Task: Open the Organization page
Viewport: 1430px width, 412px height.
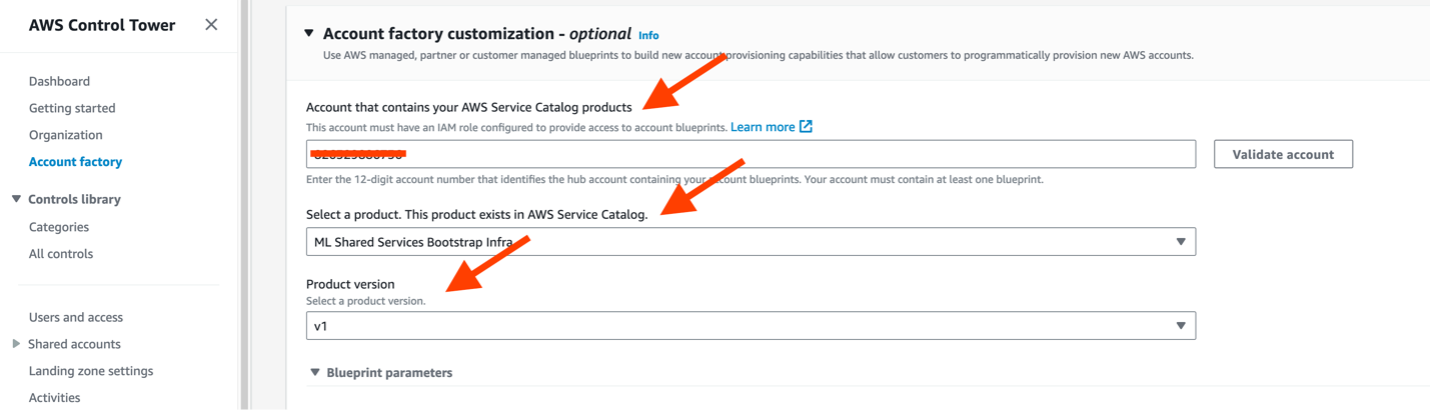Action: pyautogui.click(x=66, y=135)
